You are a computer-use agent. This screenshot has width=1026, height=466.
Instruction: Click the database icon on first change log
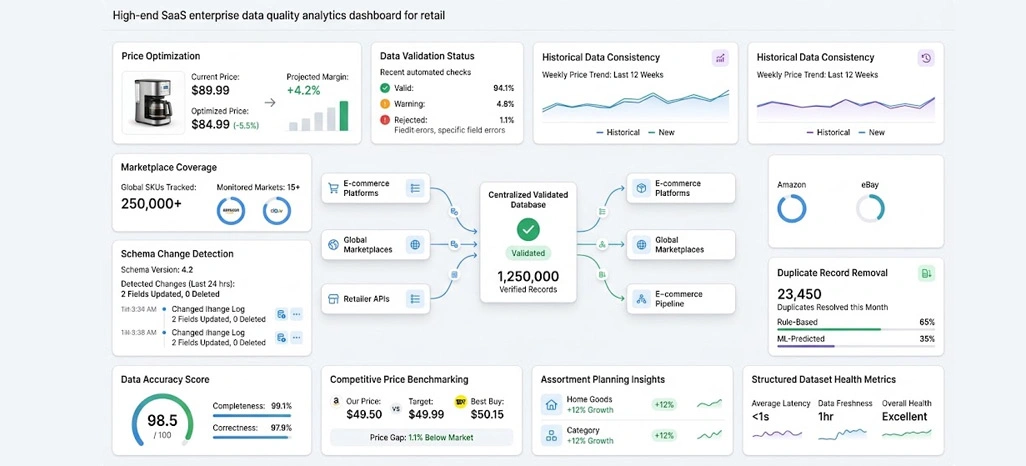pos(281,314)
